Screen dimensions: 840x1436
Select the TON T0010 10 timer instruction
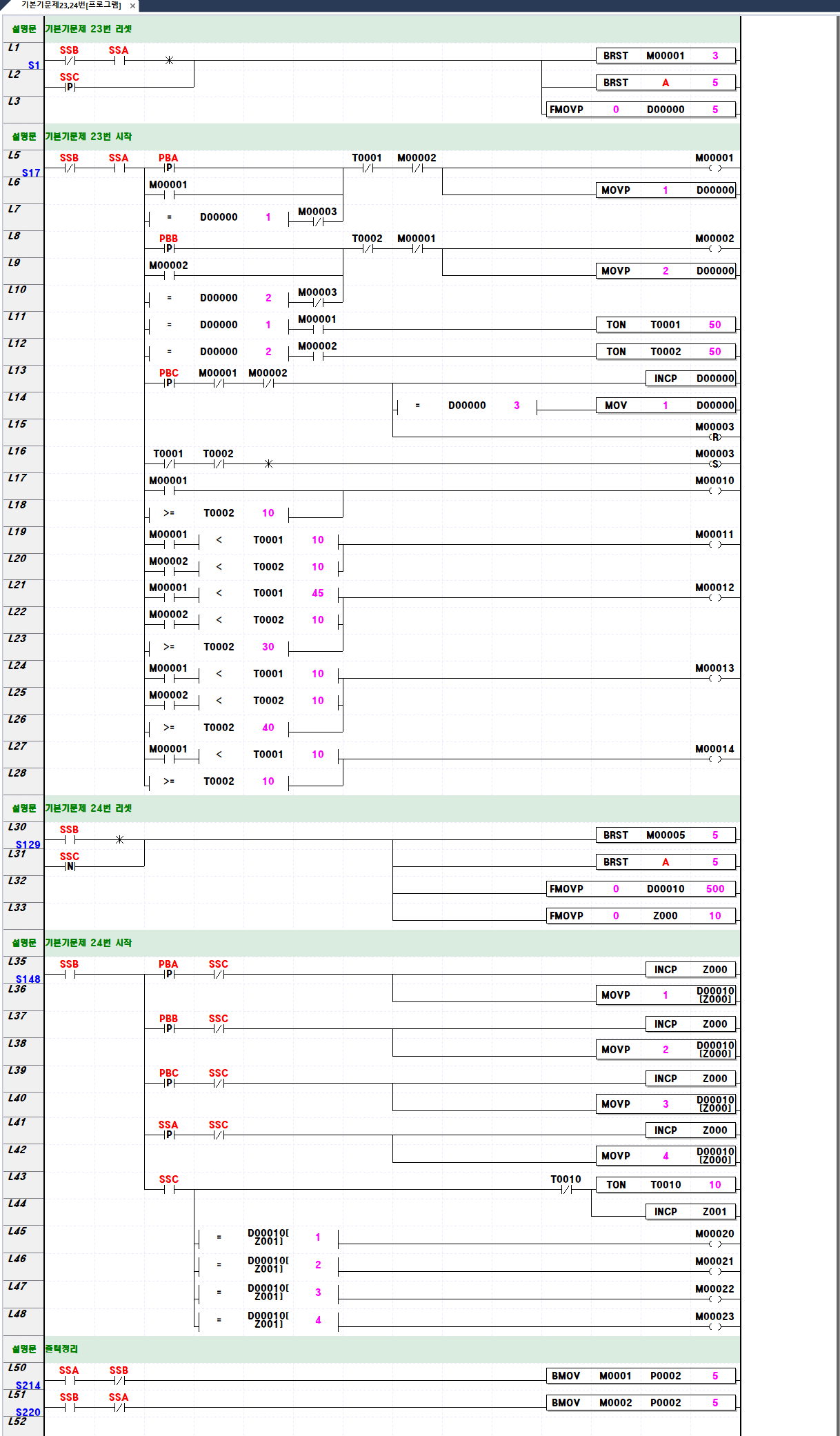666,1185
